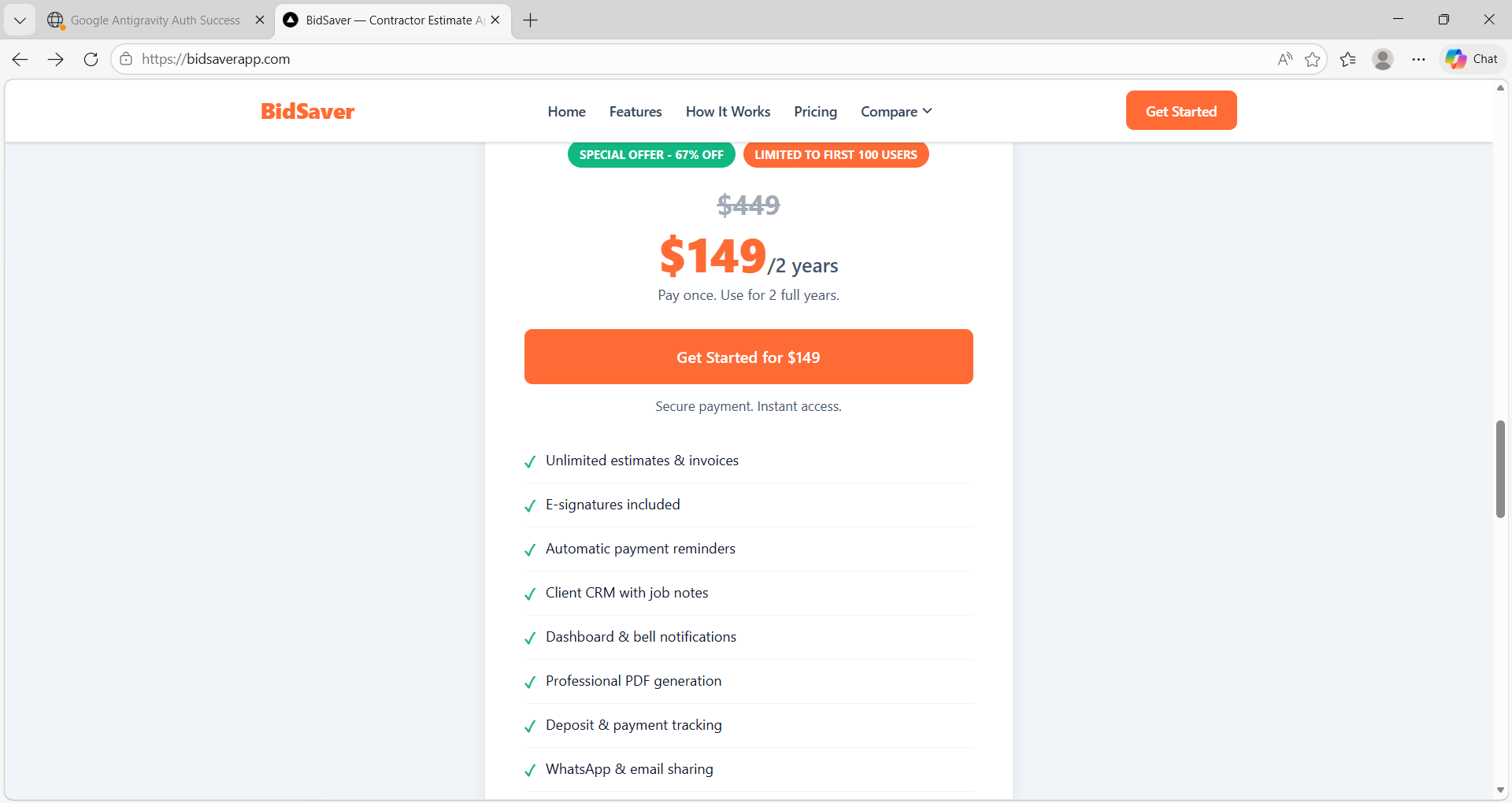
Task: Open the vertical tabs chevron
Action: (x=20, y=20)
